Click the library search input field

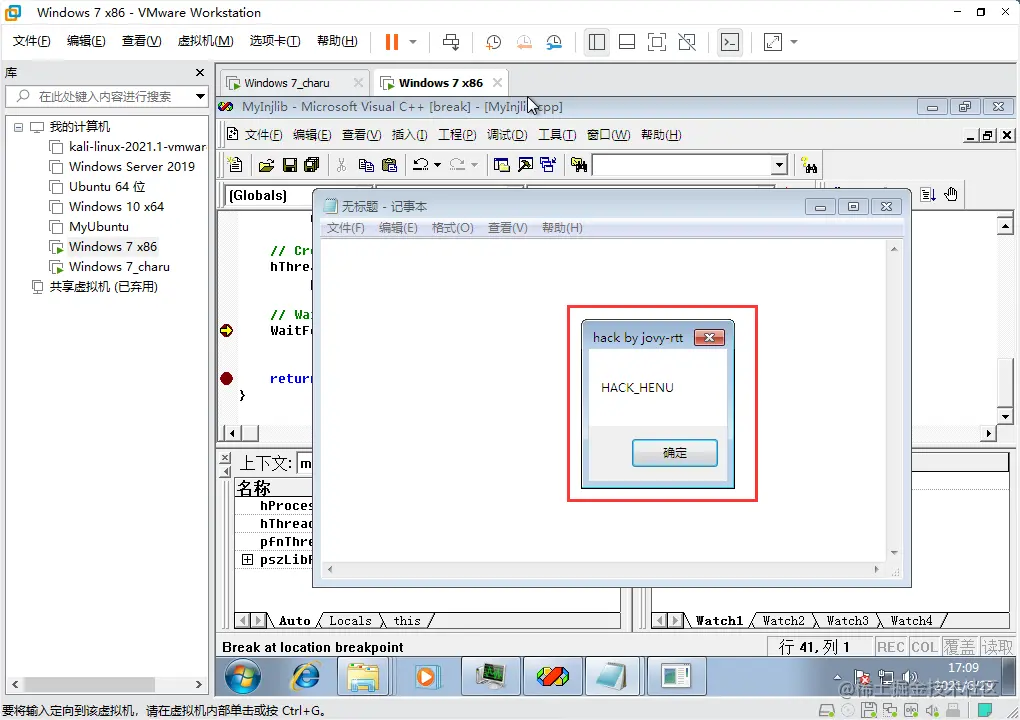[104, 96]
